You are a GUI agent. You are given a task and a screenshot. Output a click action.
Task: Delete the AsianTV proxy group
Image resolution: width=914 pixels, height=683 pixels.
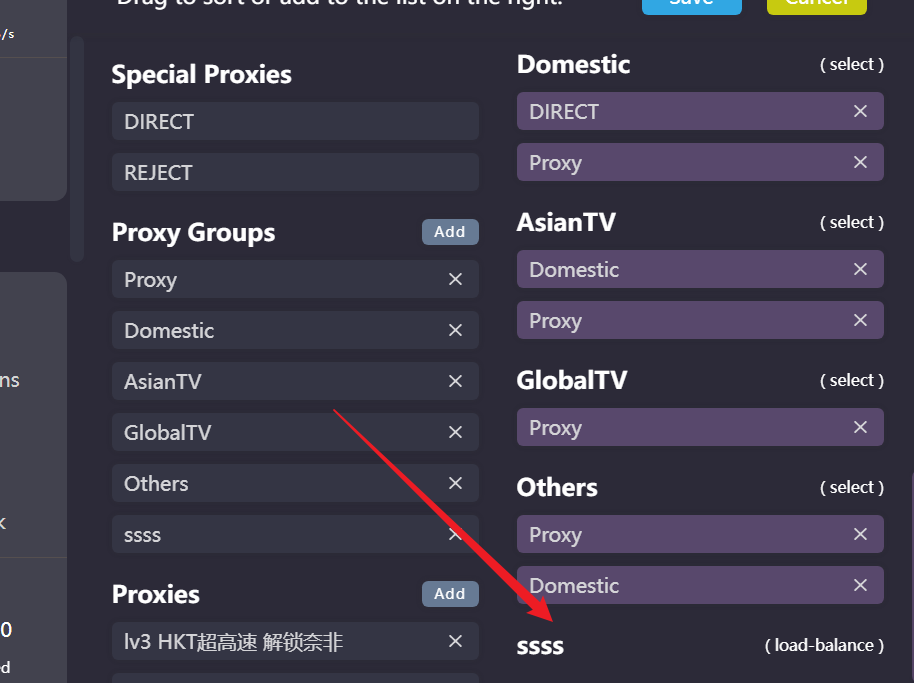(x=455, y=381)
